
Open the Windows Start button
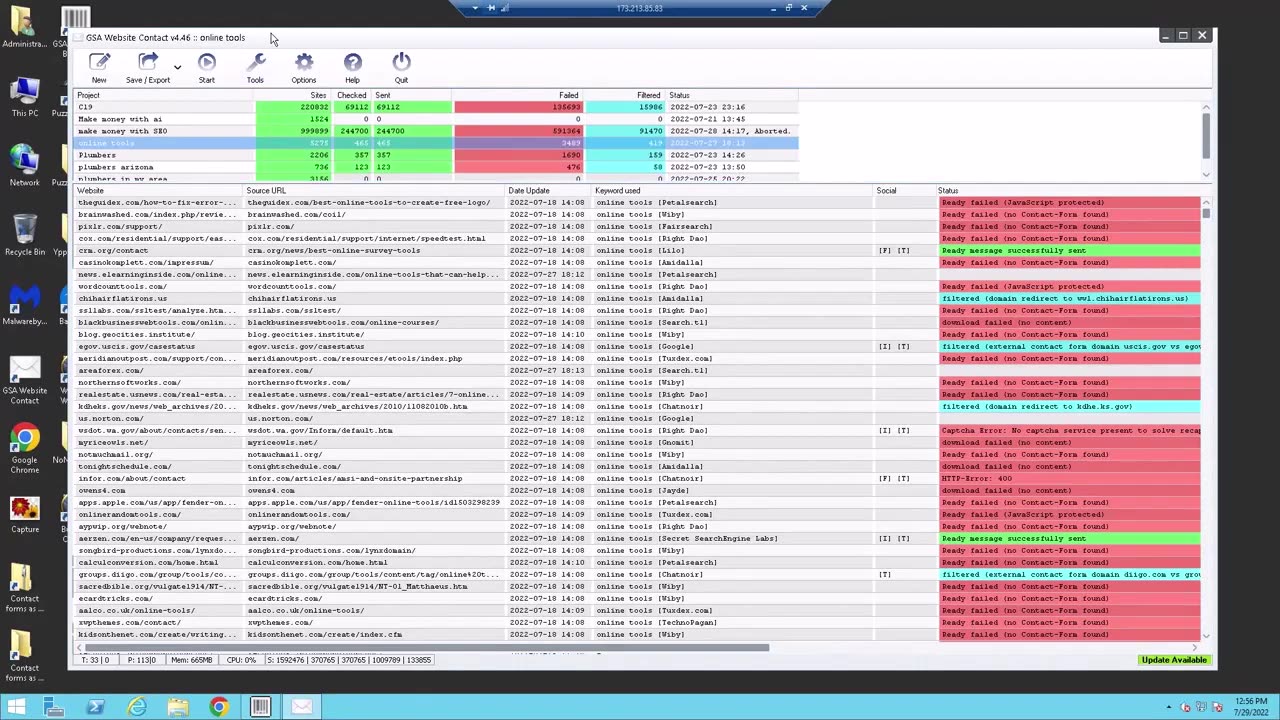click(16, 707)
